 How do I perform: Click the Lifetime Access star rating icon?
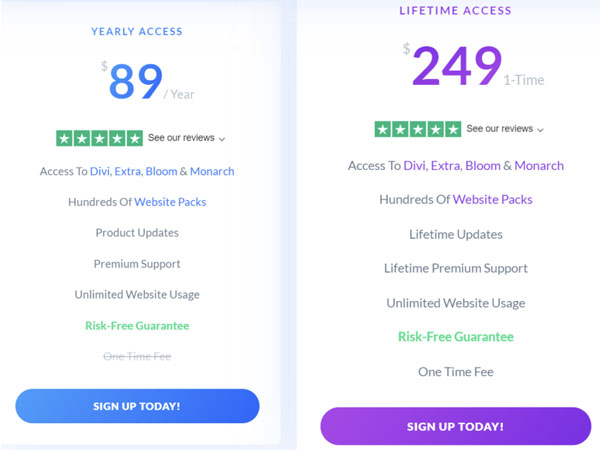(417, 129)
